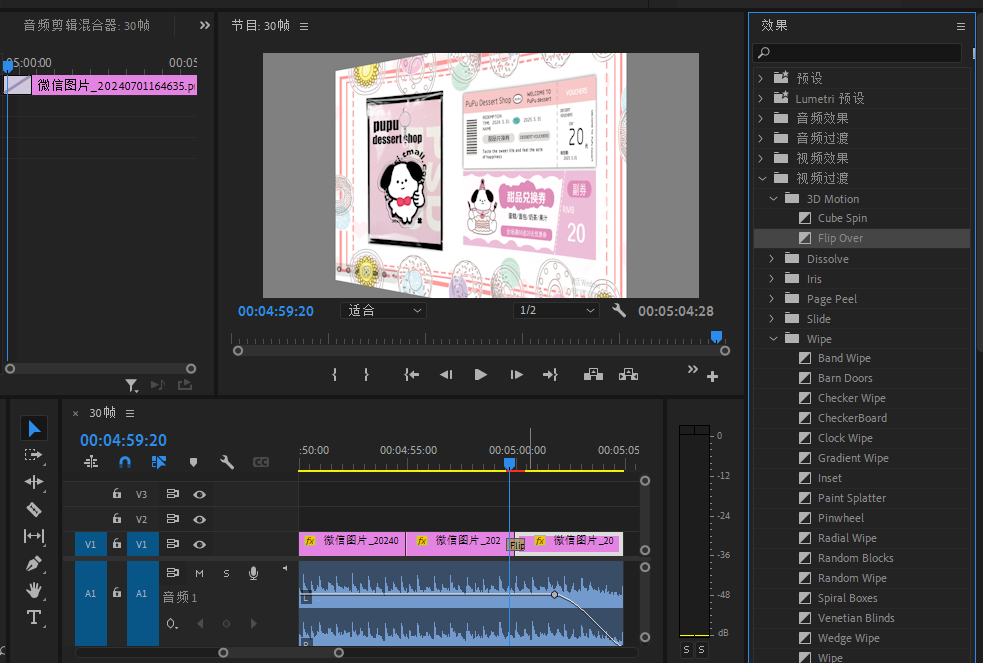983x663 pixels.
Task: Open timeline display settings wrench
Action: [227, 462]
